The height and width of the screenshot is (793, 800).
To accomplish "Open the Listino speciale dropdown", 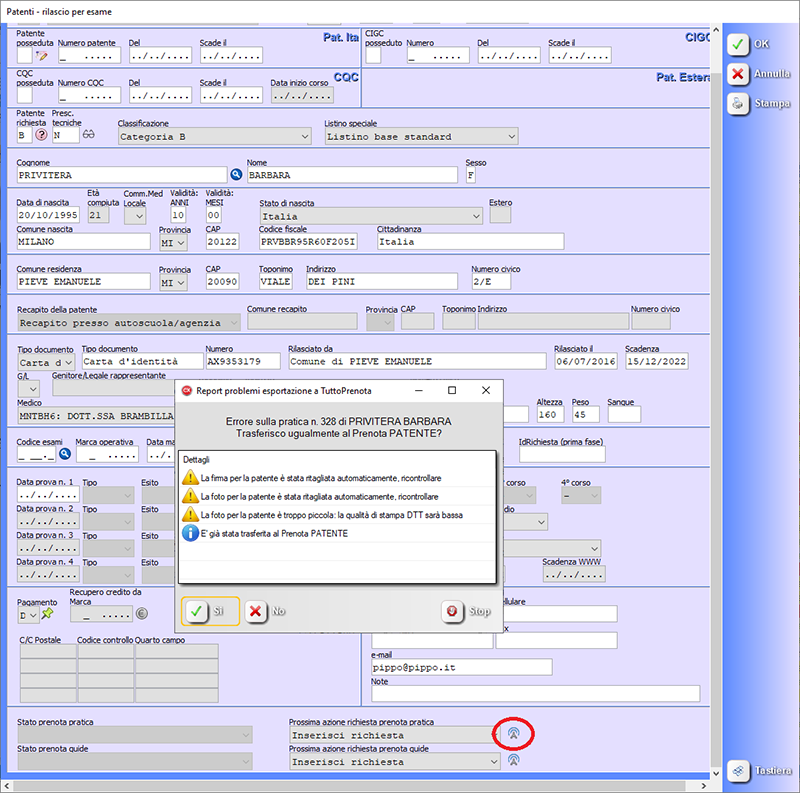I will (x=421, y=136).
